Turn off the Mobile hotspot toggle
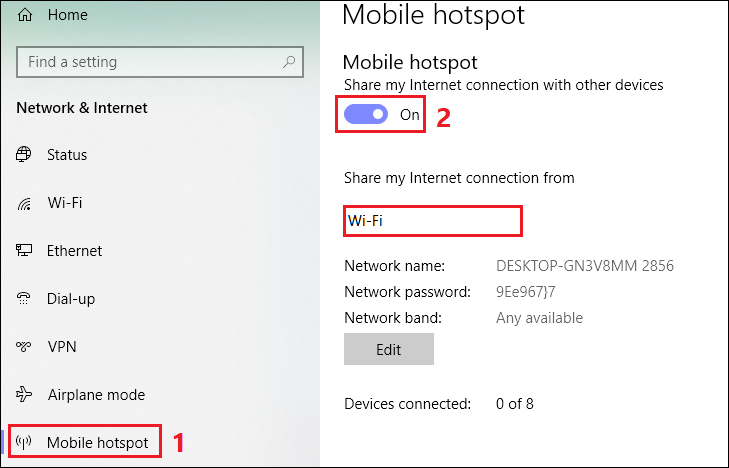Image resolution: width=729 pixels, height=468 pixels. [366, 114]
